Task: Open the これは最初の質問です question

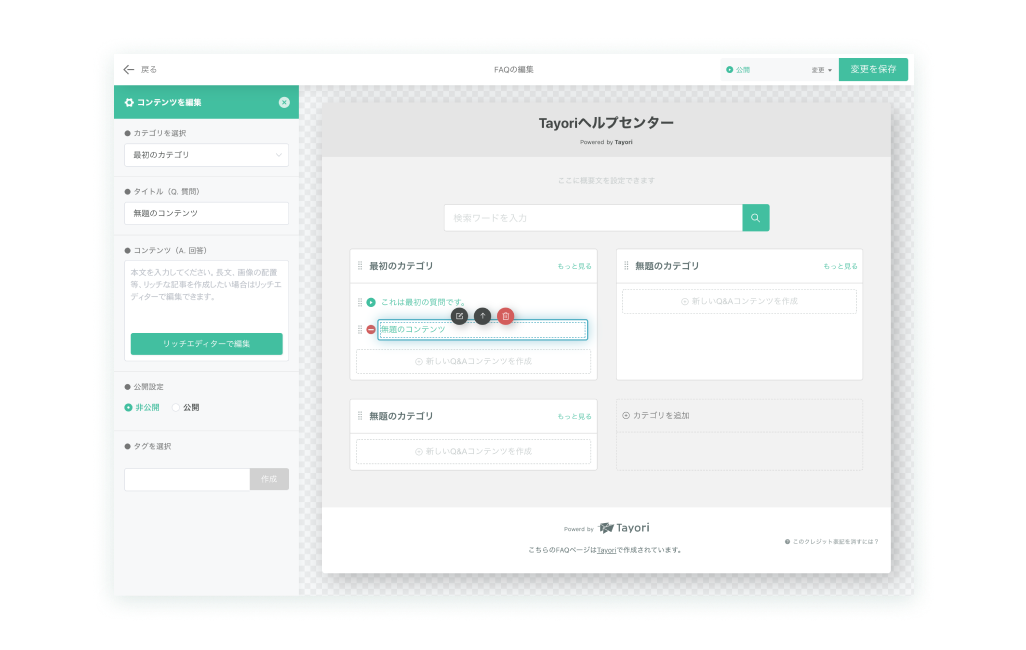Action: click(423, 302)
